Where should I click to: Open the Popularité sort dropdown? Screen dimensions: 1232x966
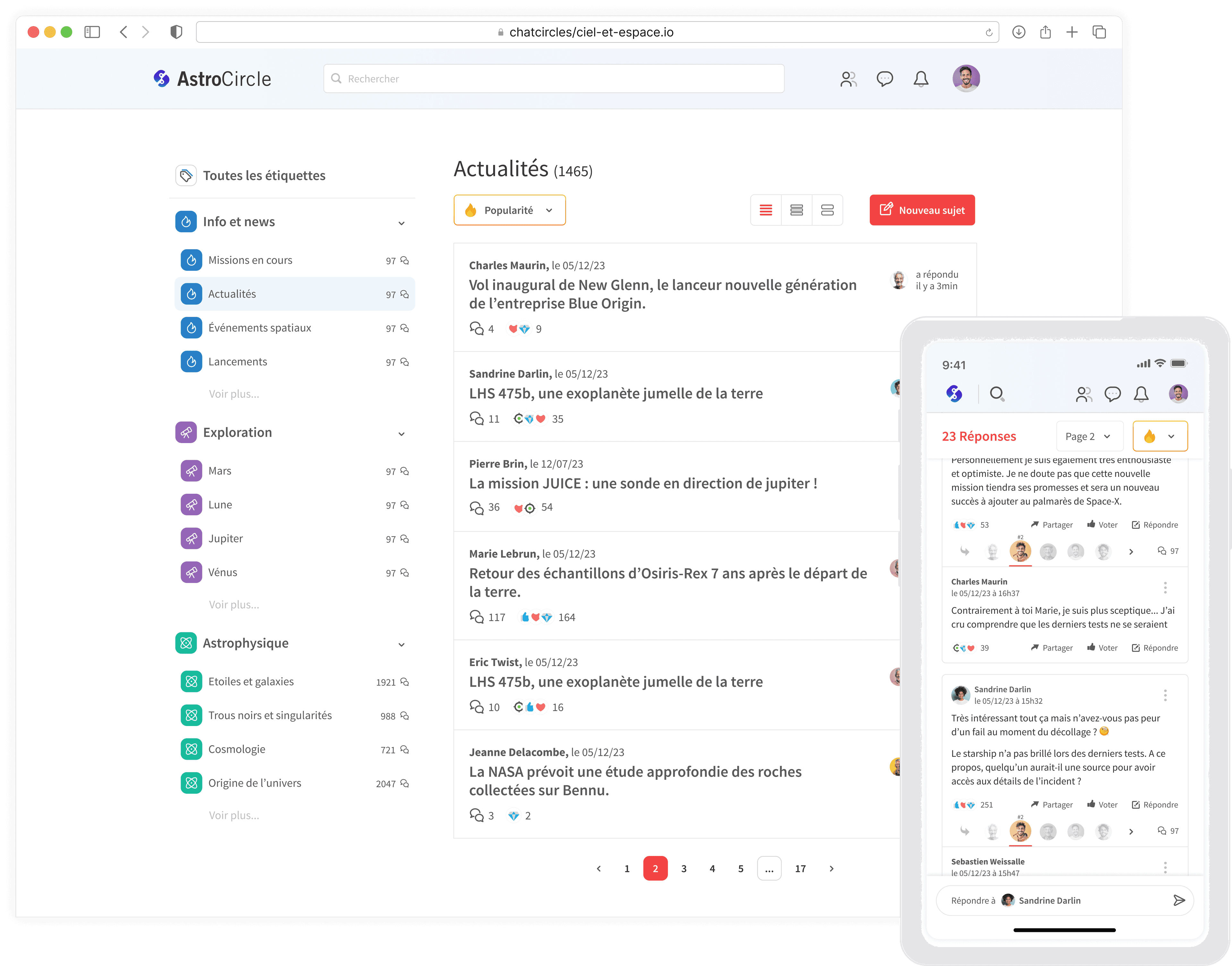[x=509, y=210]
